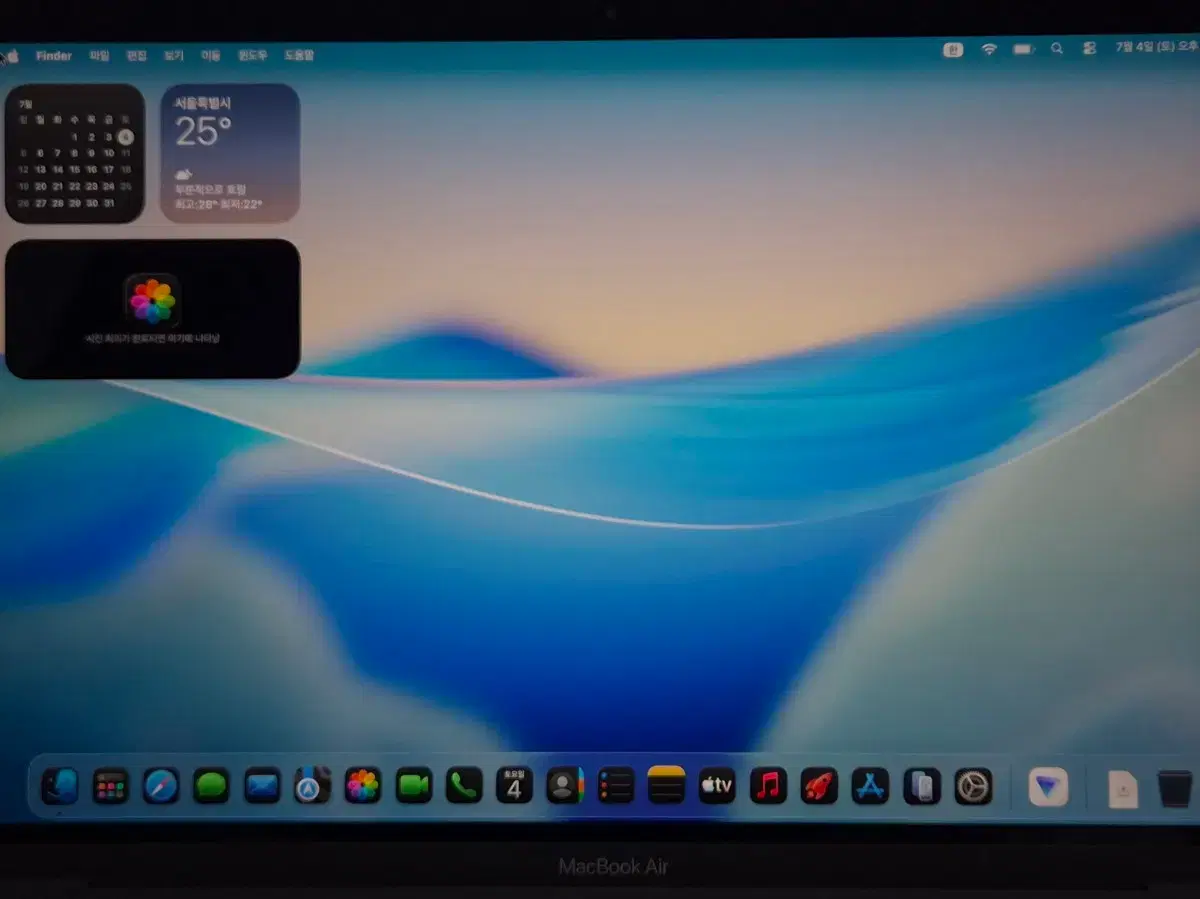Viewport: 1200px width, 899px height.
Task: Open the 파일 menu
Action: click(99, 56)
